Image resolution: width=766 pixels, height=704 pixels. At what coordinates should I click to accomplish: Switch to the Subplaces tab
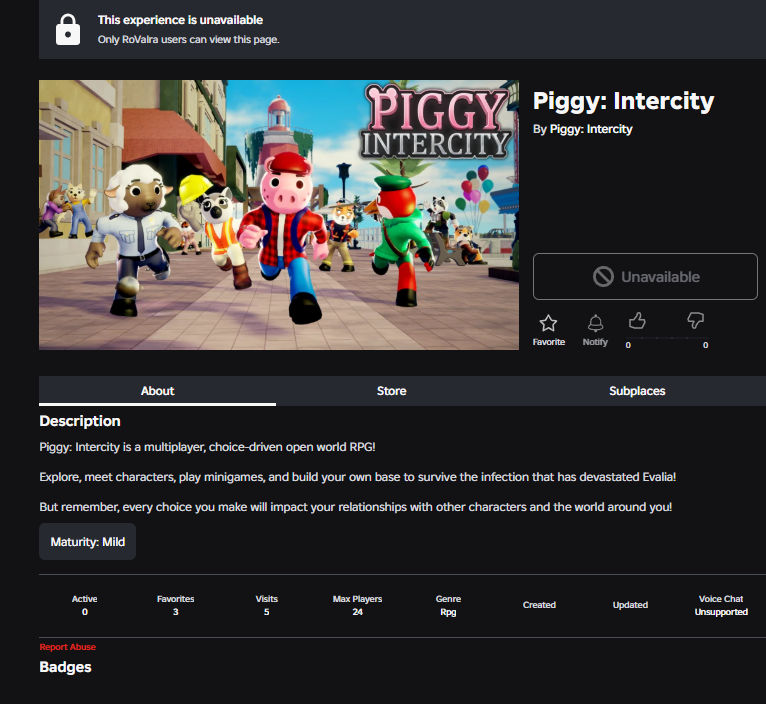coord(637,391)
